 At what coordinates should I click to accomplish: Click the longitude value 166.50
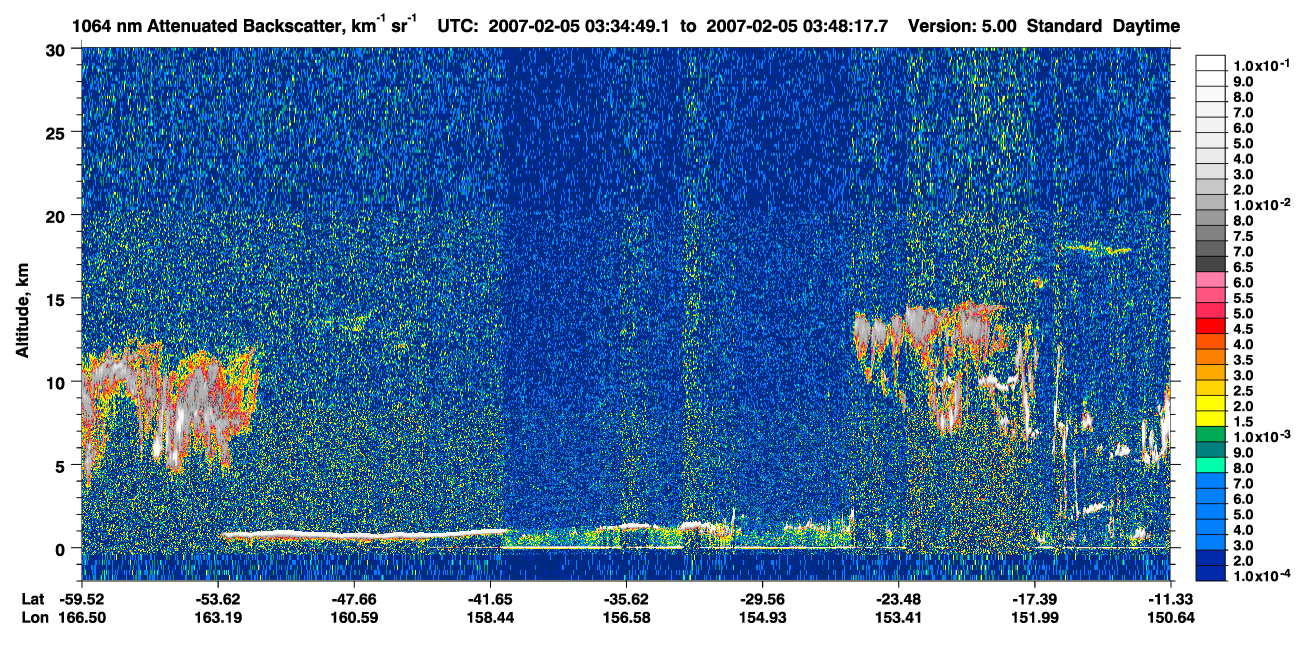click(x=82, y=617)
